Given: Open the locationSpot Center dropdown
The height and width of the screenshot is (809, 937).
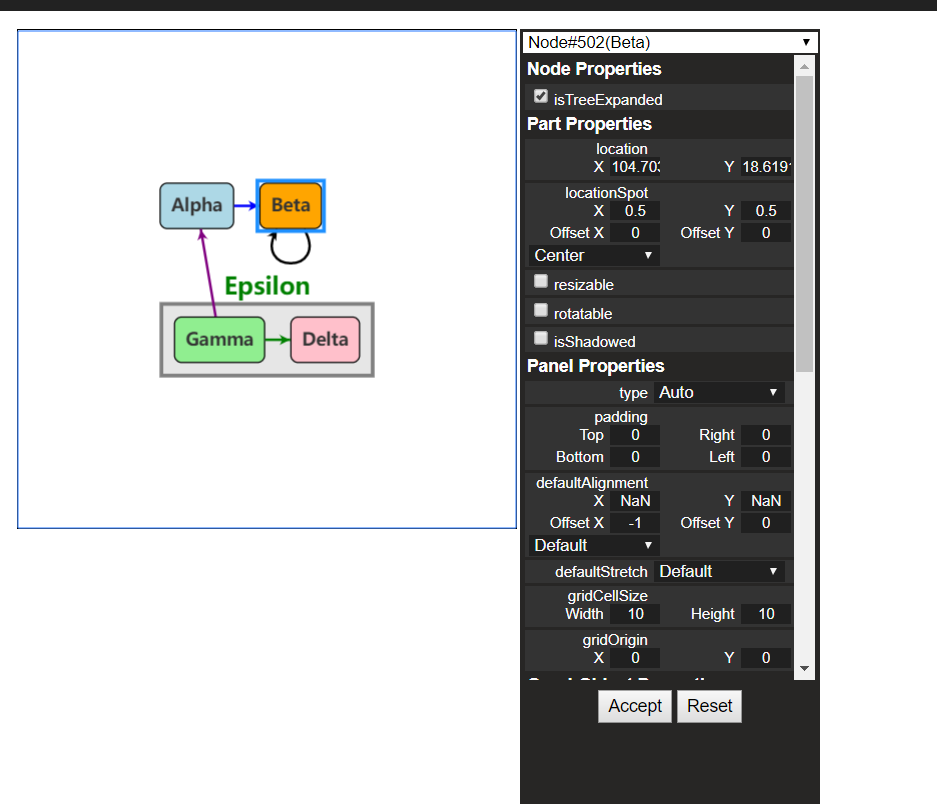Looking at the screenshot, I should [593, 255].
